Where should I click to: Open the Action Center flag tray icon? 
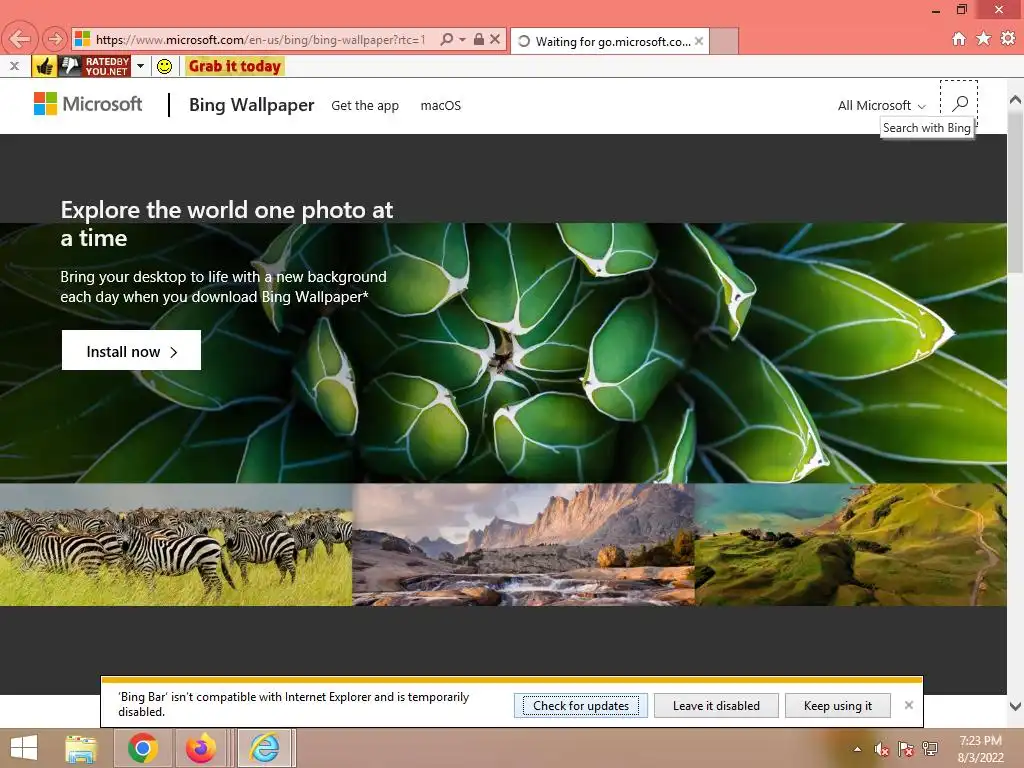(x=906, y=749)
